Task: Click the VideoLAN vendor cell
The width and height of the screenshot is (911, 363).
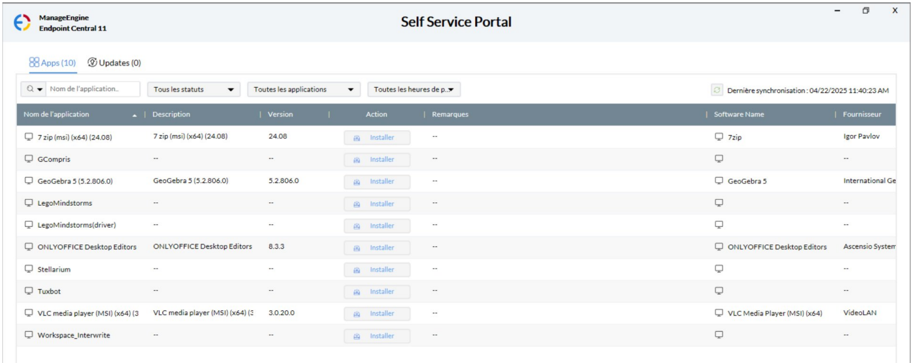Action: [859, 312]
